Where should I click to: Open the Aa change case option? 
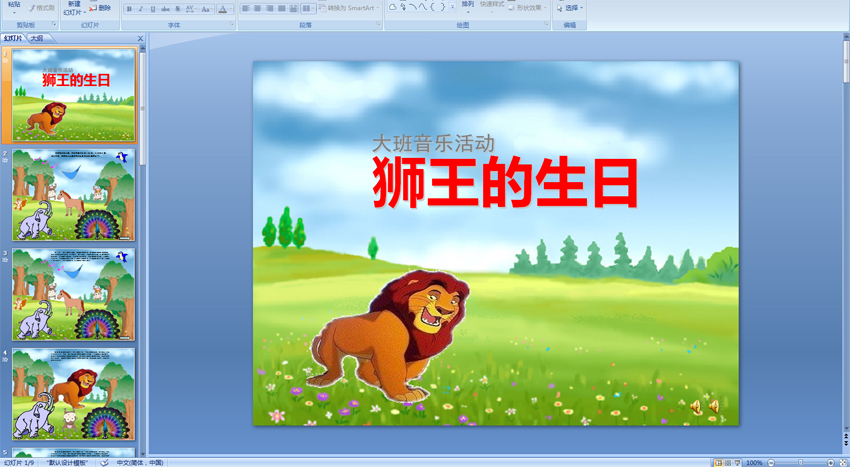pos(205,9)
